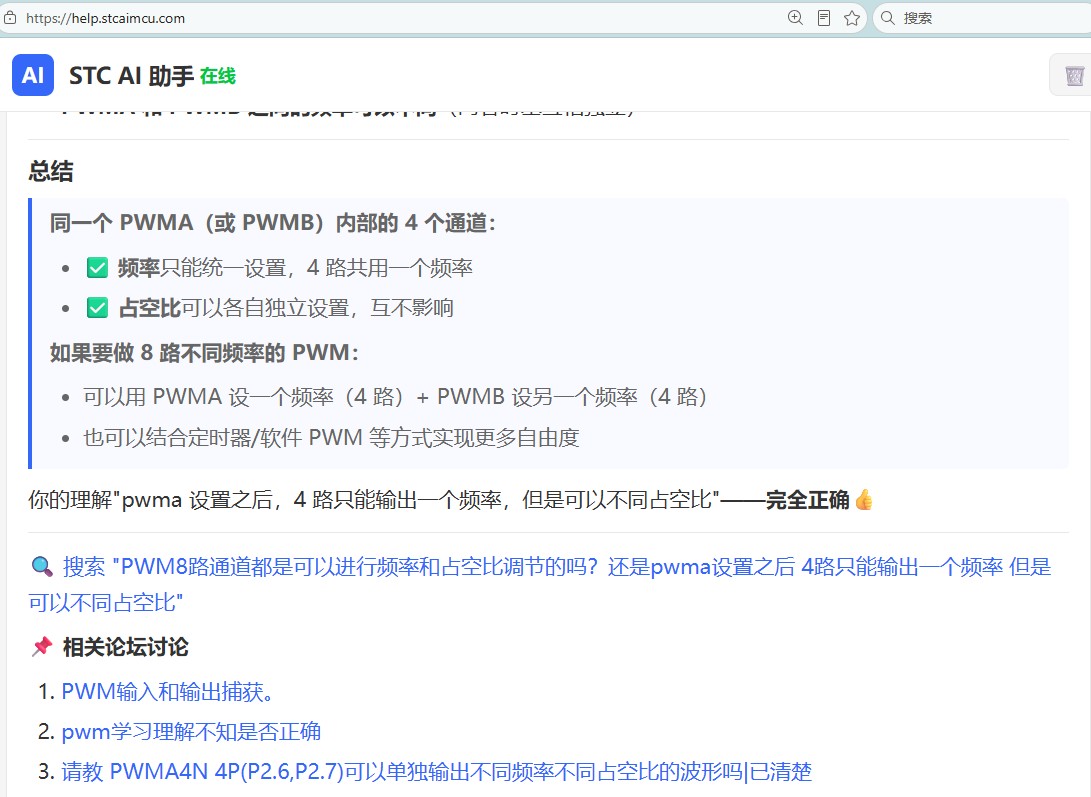Click the STC AI 助手 title
The image size is (1091, 797).
131,75
